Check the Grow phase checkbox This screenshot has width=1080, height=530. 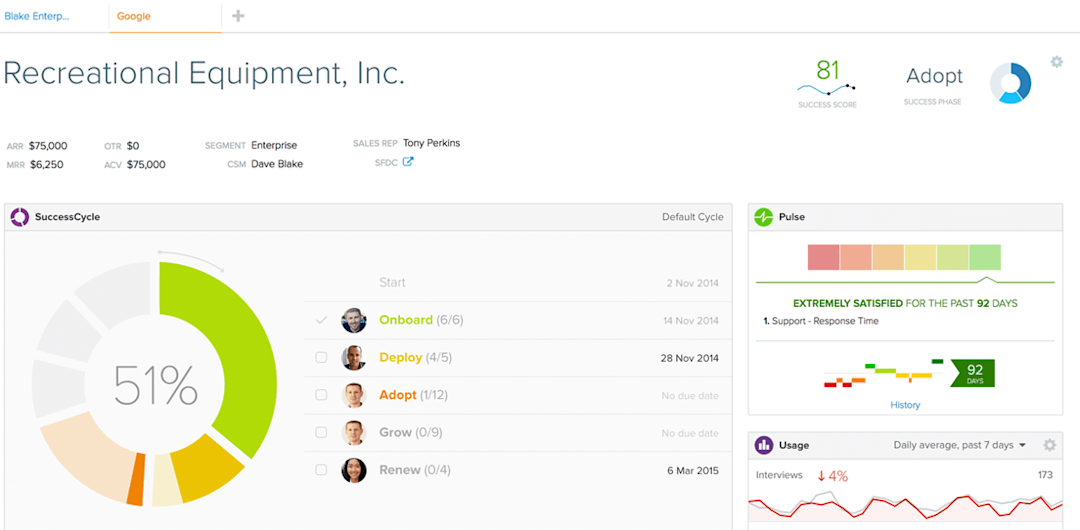click(321, 433)
